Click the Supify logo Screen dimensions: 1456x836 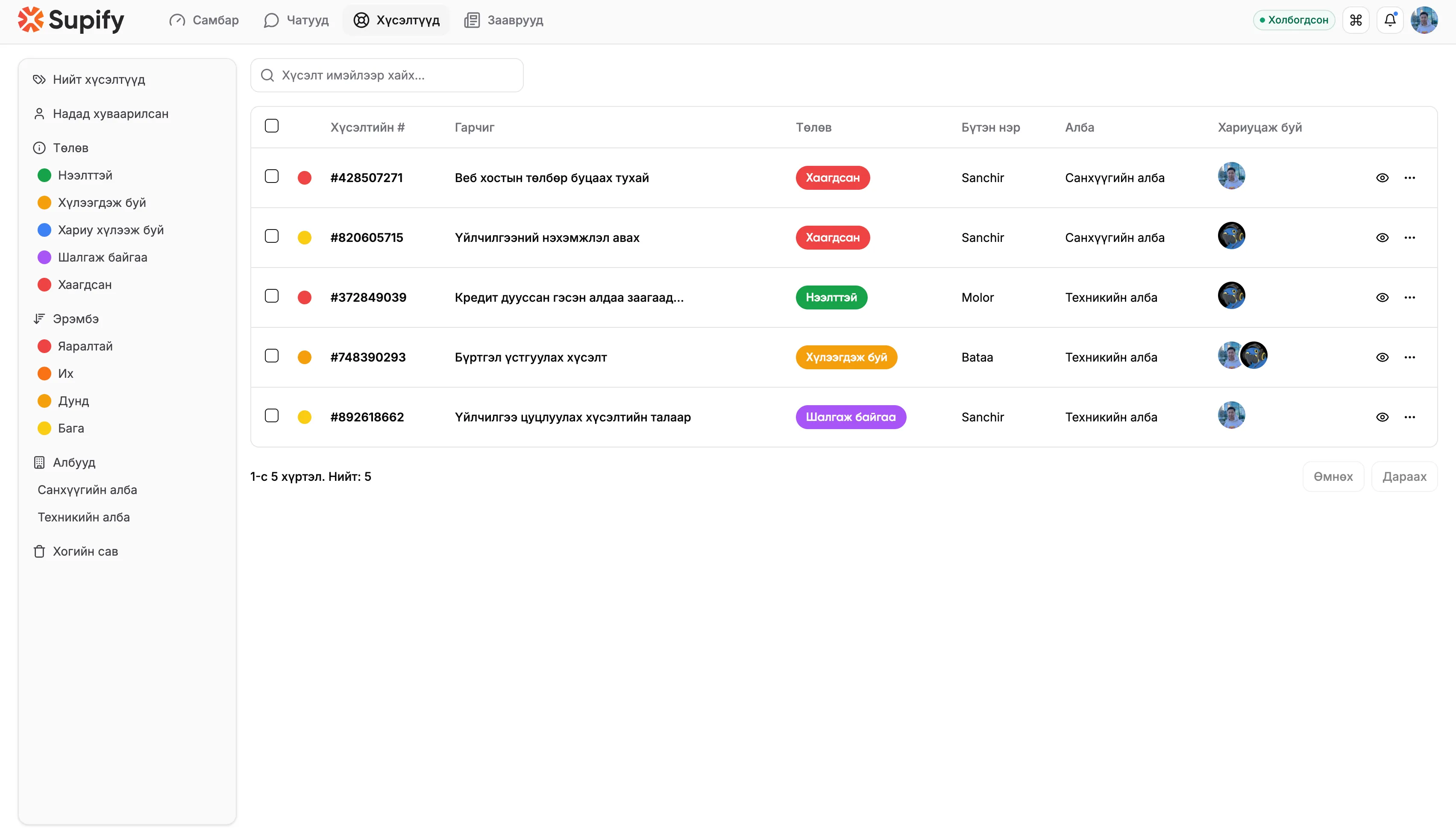[70, 20]
